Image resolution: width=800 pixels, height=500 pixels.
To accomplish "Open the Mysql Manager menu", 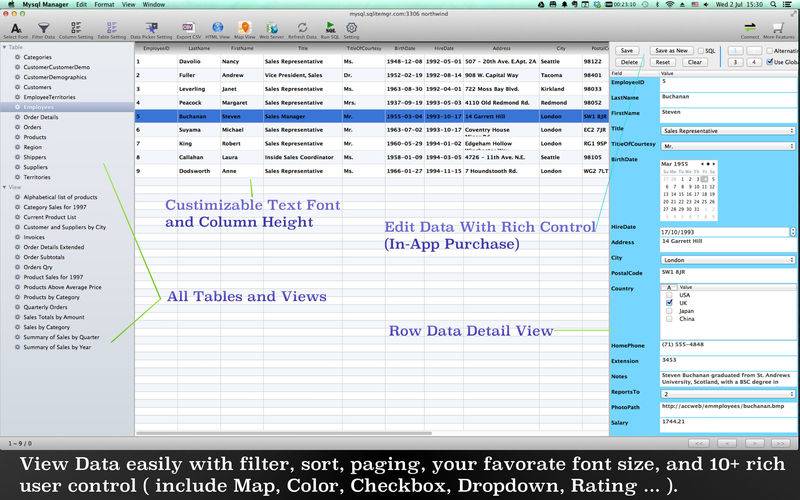I will pos(45,5).
